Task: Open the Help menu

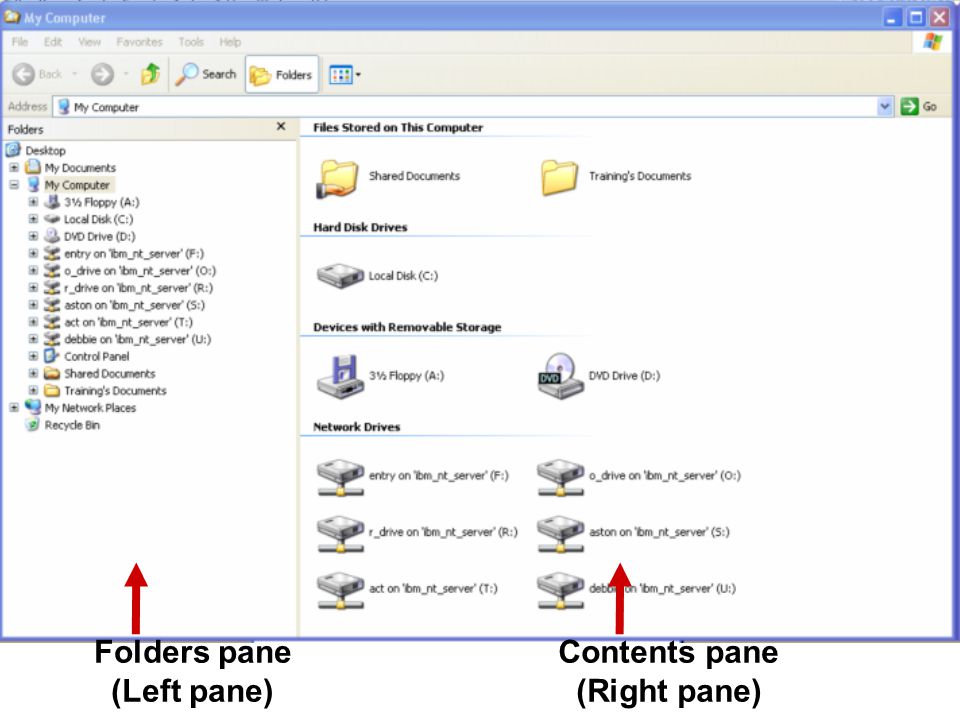Action: [x=230, y=42]
